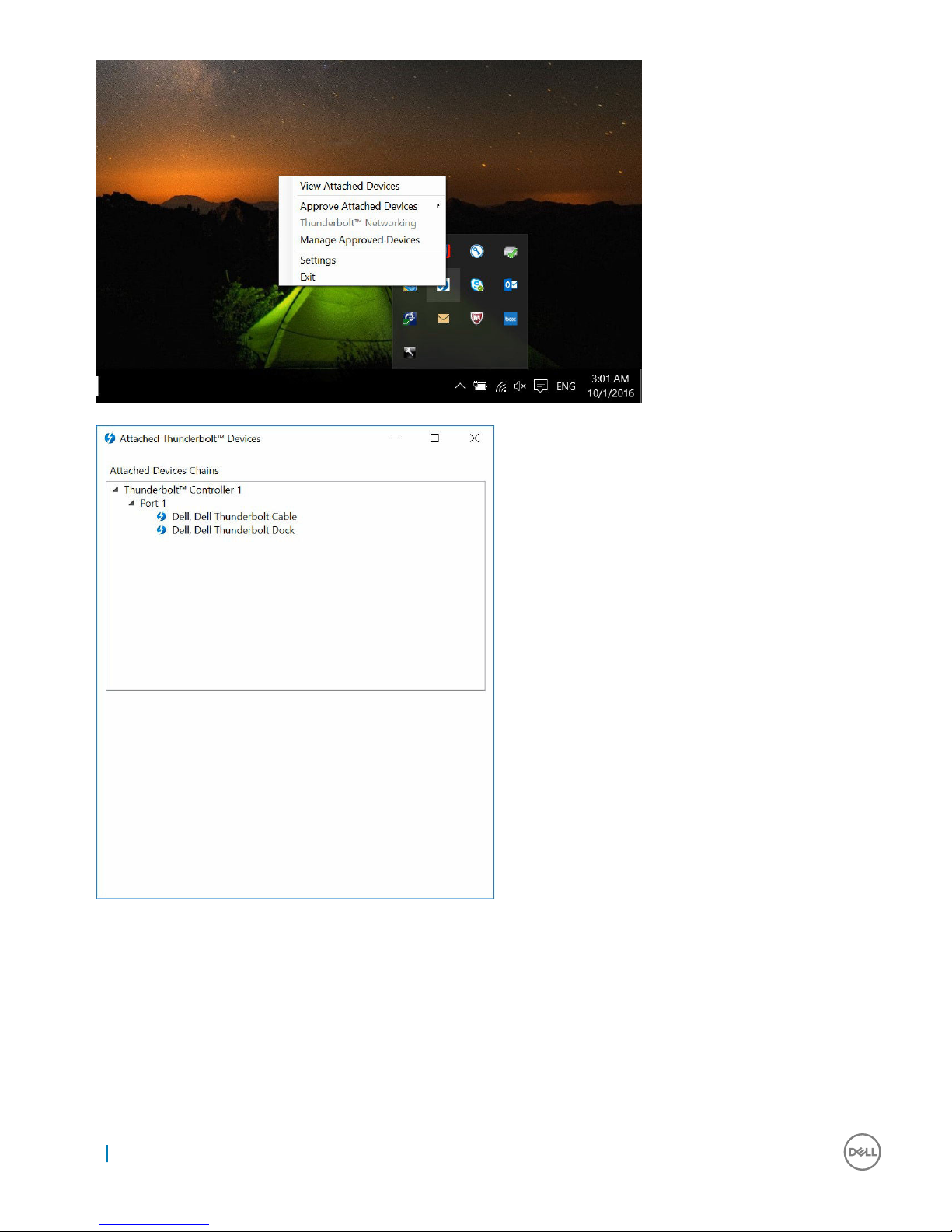The height and width of the screenshot is (1232, 952).
Task: Select the Thunderbolt Controller 1 label
Action: [183, 490]
